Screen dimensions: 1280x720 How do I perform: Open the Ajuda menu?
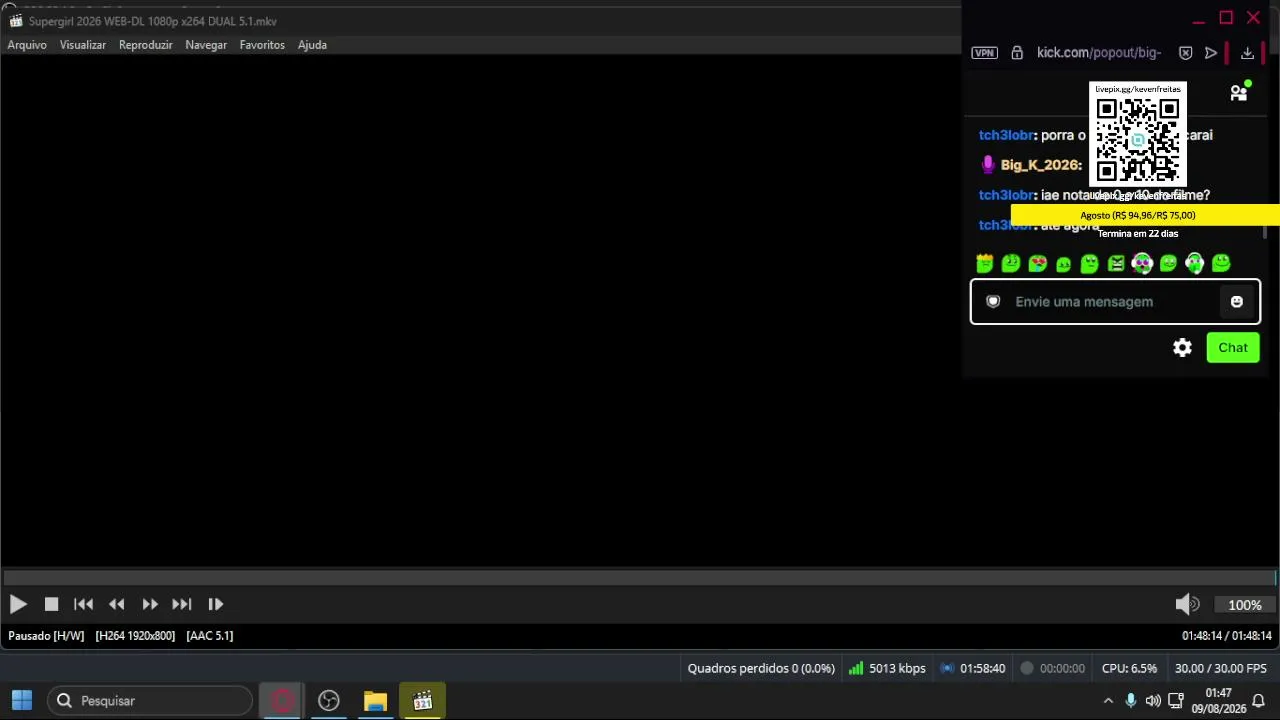click(312, 45)
